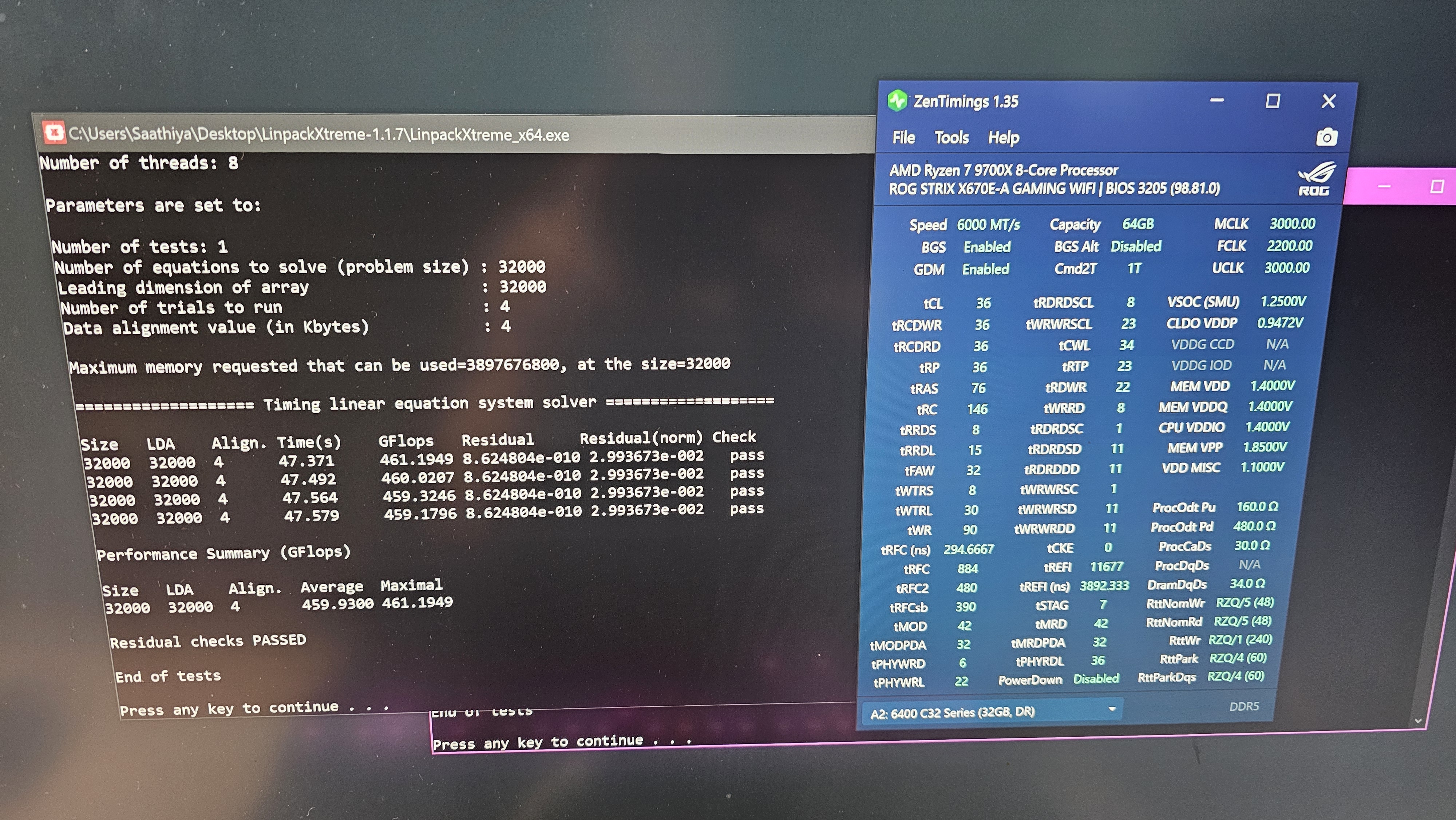This screenshot has width=1456, height=820.
Task: Click the scroll-down arrow of the background console
Action: click(1417, 721)
